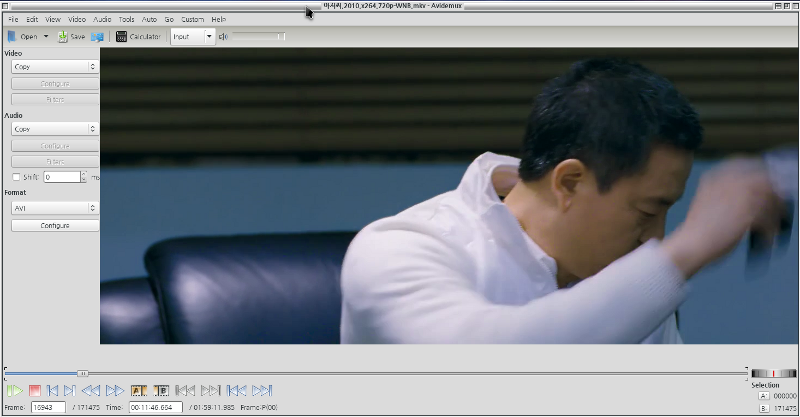Screen dimensions: 800x417
Task: Jump to the next keyframe
Action: click(115, 390)
